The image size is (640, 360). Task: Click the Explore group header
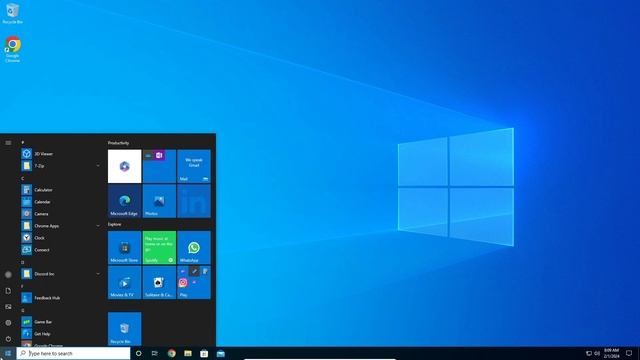[115, 224]
